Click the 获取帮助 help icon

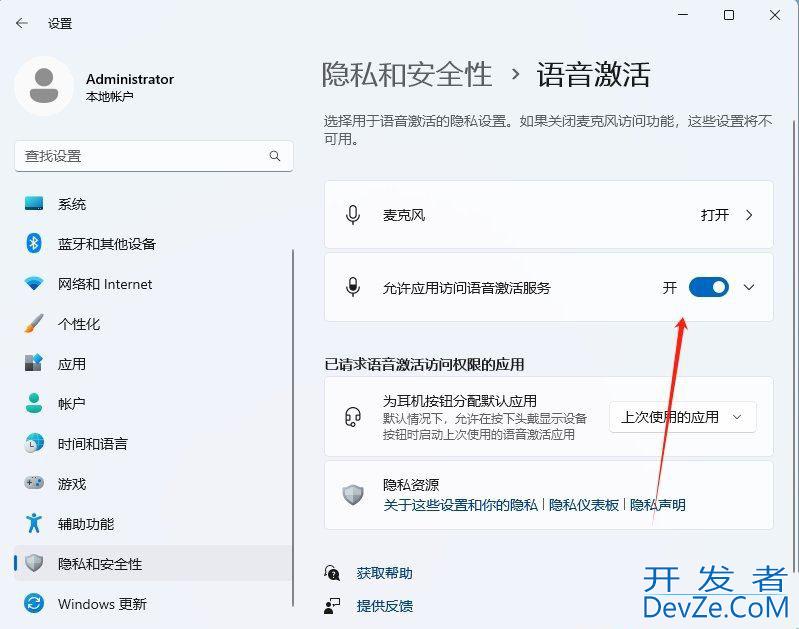click(x=332, y=573)
